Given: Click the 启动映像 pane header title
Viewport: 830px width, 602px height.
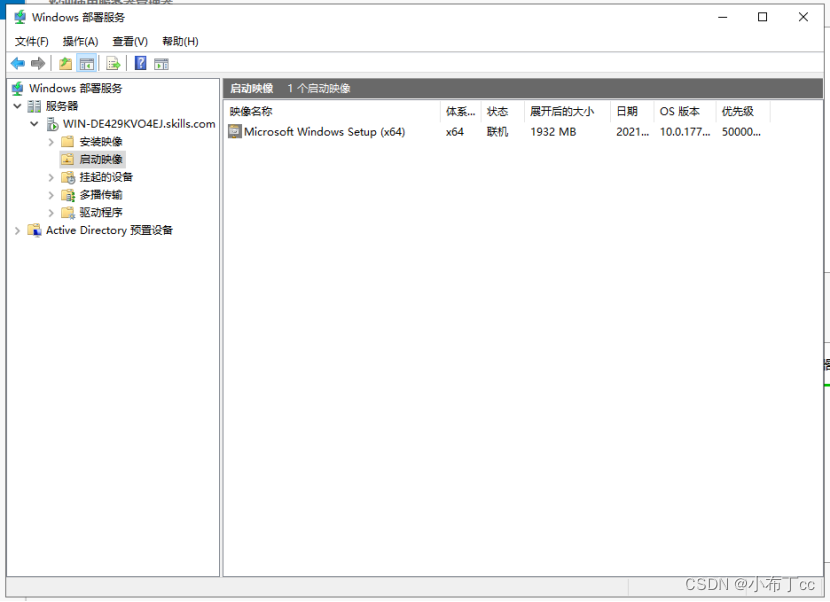Looking at the screenshot, I should pyautogui.click(x=251, y=88).
